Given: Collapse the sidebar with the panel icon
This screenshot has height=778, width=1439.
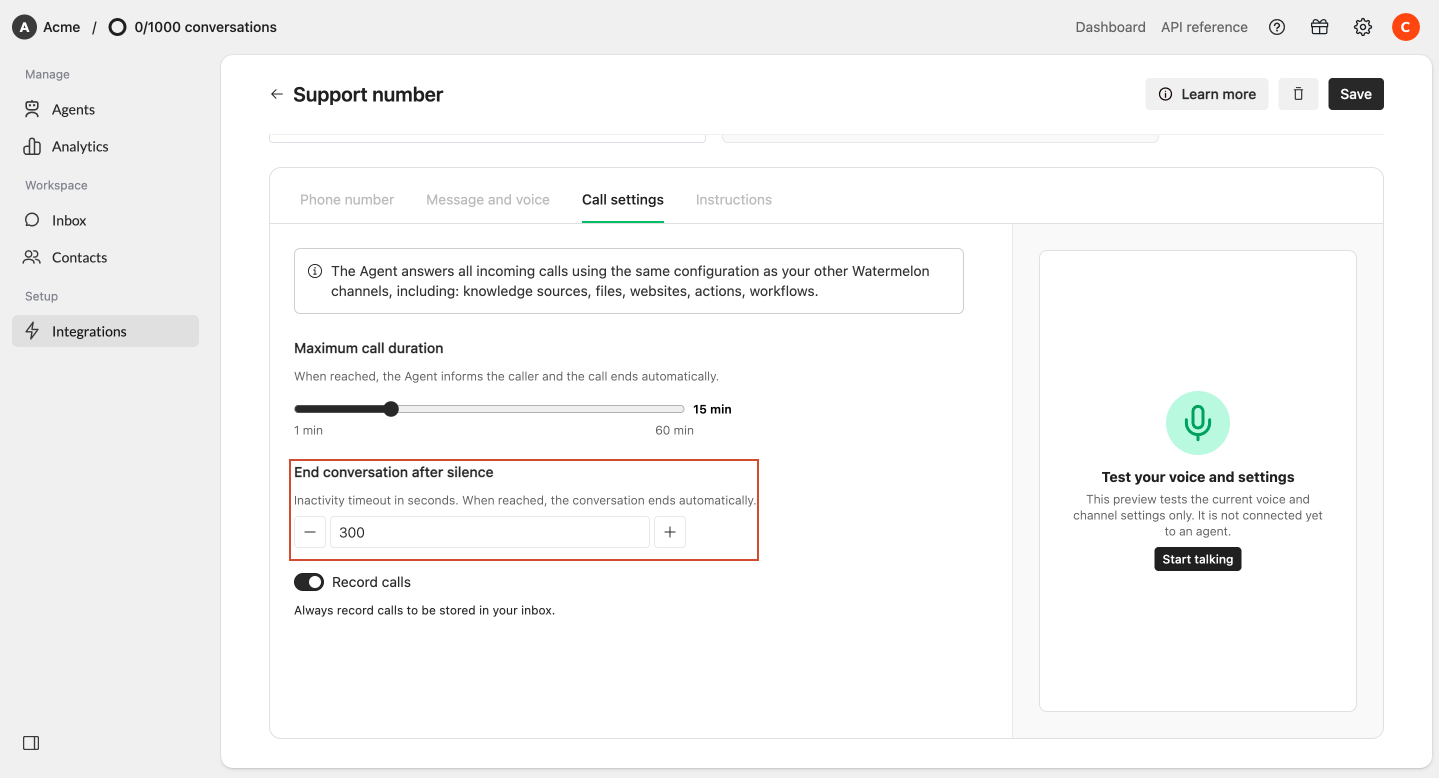Looking at the screenshot, I should click(x=31, y=743).
